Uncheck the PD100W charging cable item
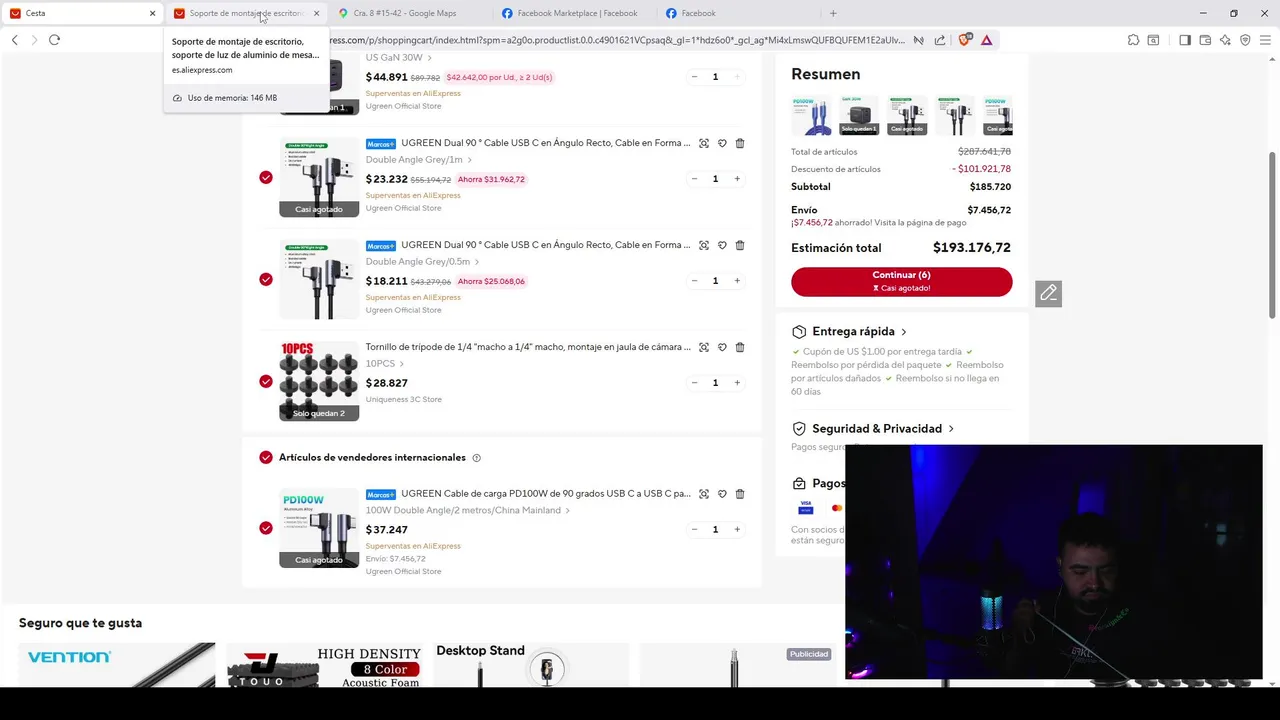This screenshot has width=1280, height=720. click(266, 528)
